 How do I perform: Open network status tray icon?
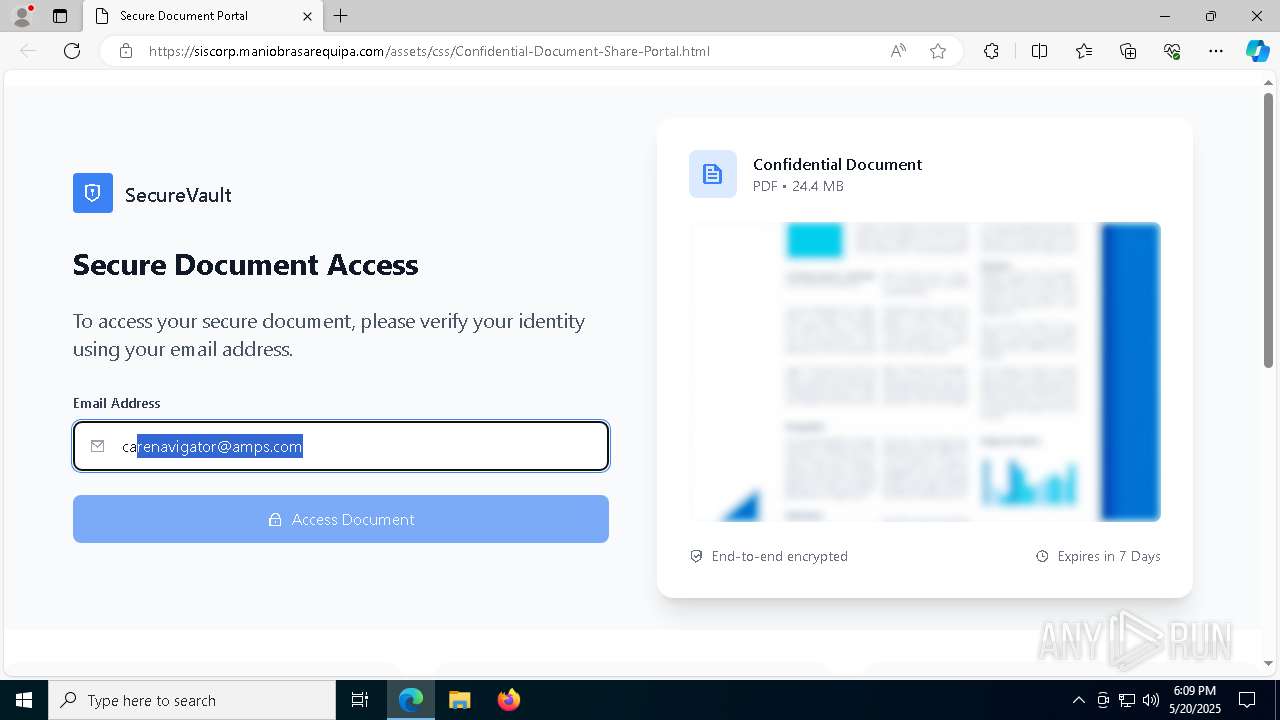pos(1127,700)
